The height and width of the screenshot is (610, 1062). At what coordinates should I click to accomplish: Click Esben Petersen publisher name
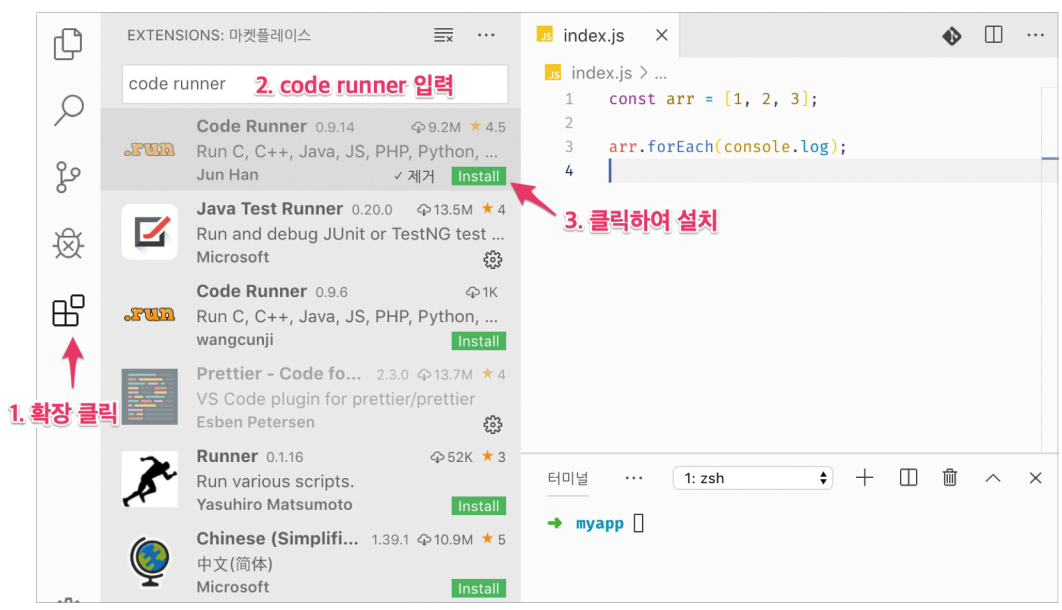click(x=255, y=422)
